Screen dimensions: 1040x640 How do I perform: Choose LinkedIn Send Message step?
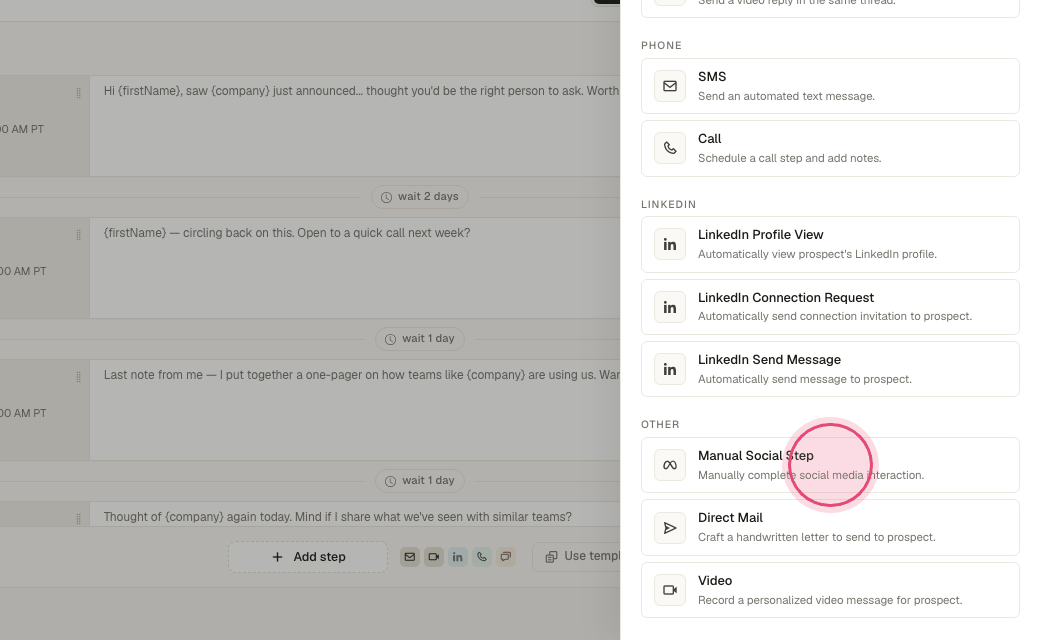[830, 369]
